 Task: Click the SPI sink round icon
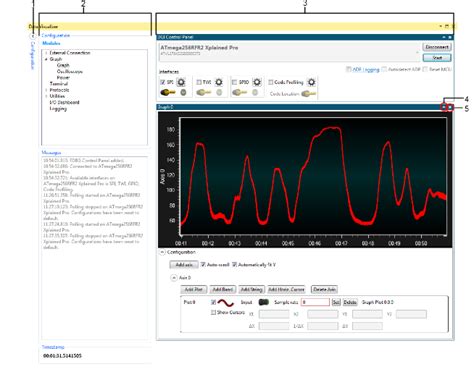click(x=183, y=92)
